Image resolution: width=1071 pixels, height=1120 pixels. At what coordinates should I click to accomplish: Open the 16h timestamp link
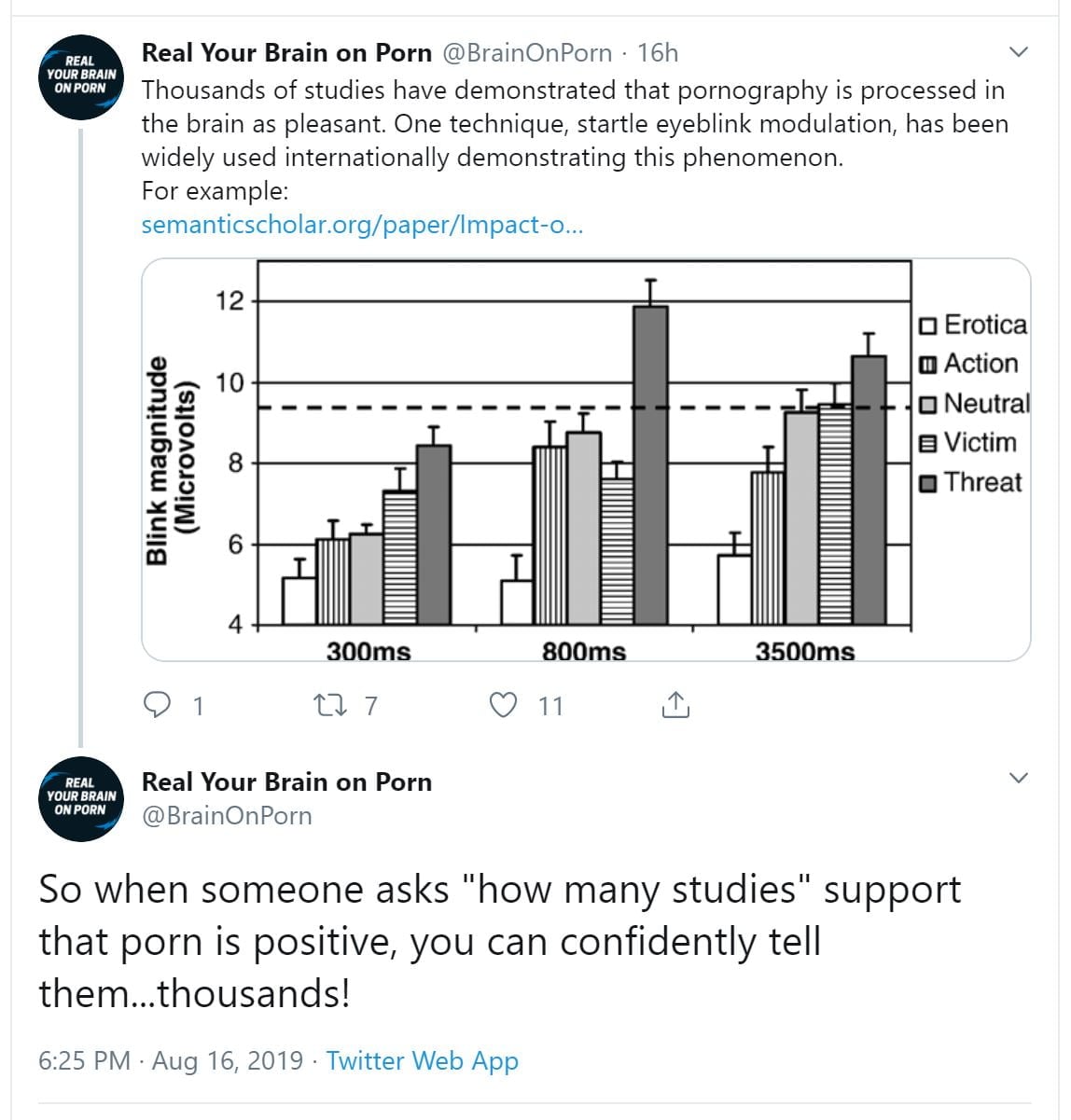[x=658, y=53]
